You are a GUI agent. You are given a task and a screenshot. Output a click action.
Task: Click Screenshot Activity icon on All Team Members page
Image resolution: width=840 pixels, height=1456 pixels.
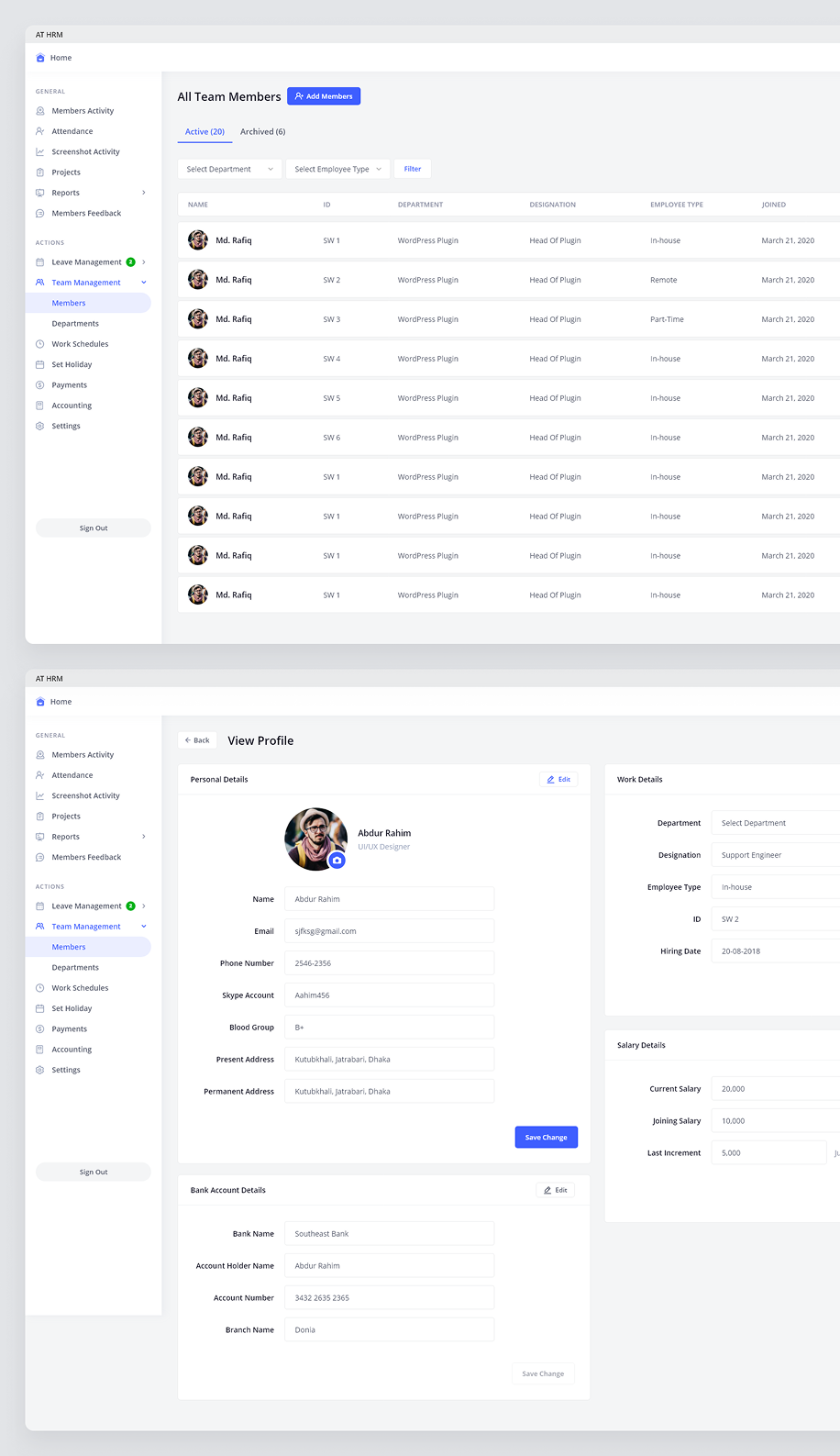pos(39,151)
